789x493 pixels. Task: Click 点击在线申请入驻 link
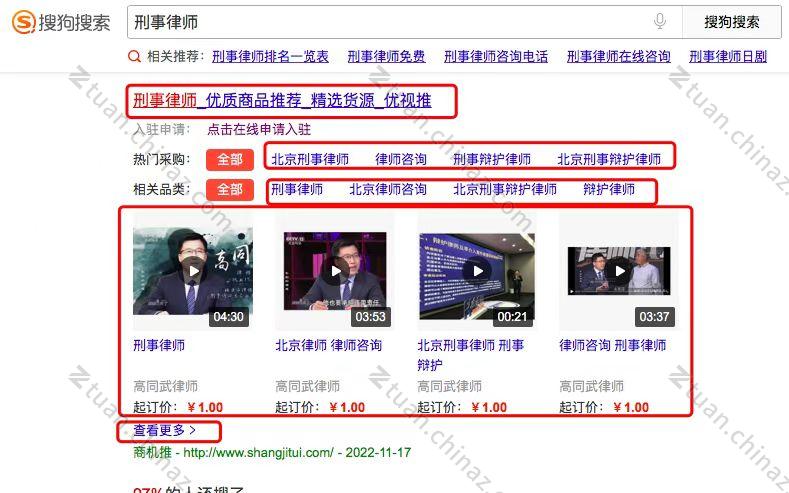pos(259,129)
